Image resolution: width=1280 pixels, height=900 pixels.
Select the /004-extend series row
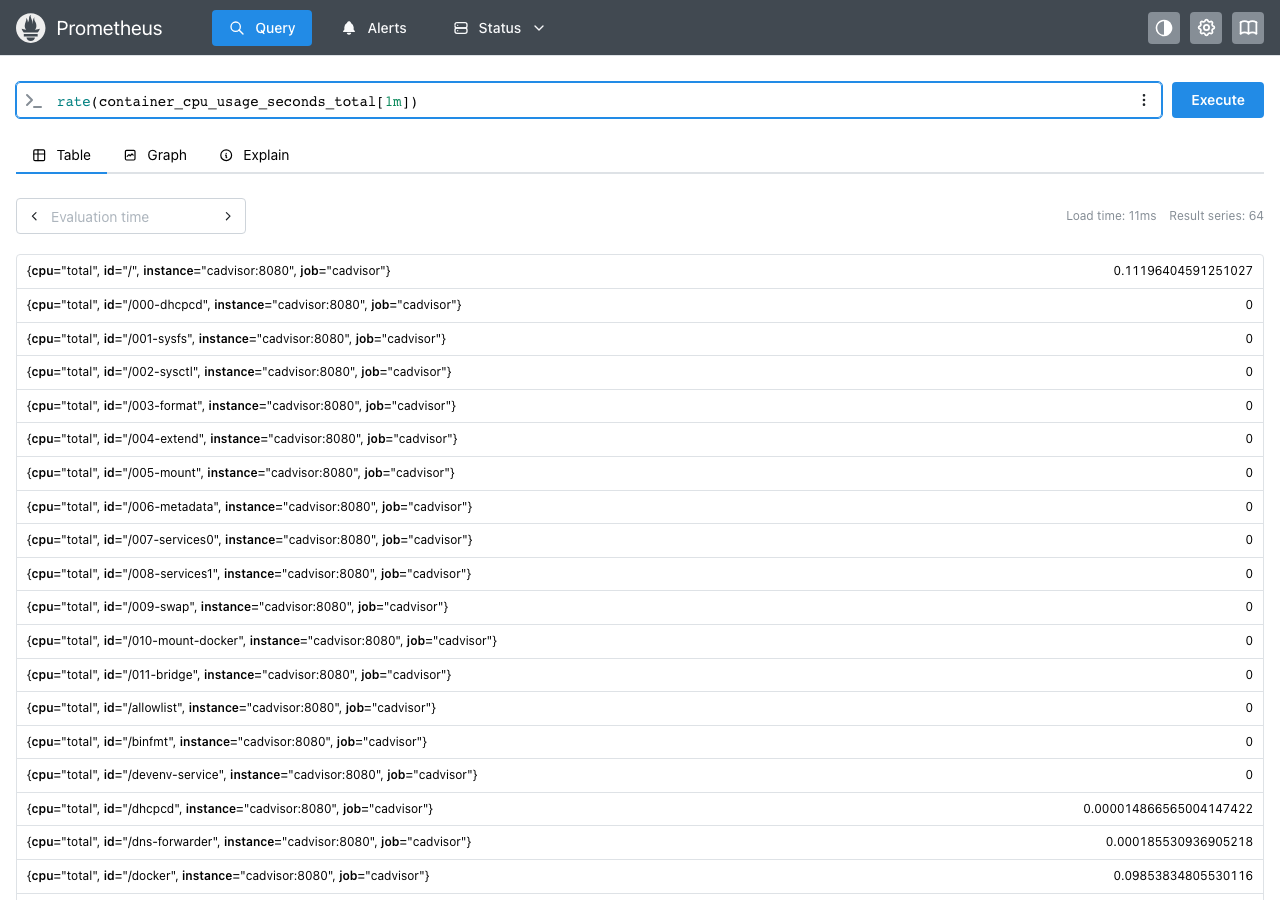click(x=640, y=439)
